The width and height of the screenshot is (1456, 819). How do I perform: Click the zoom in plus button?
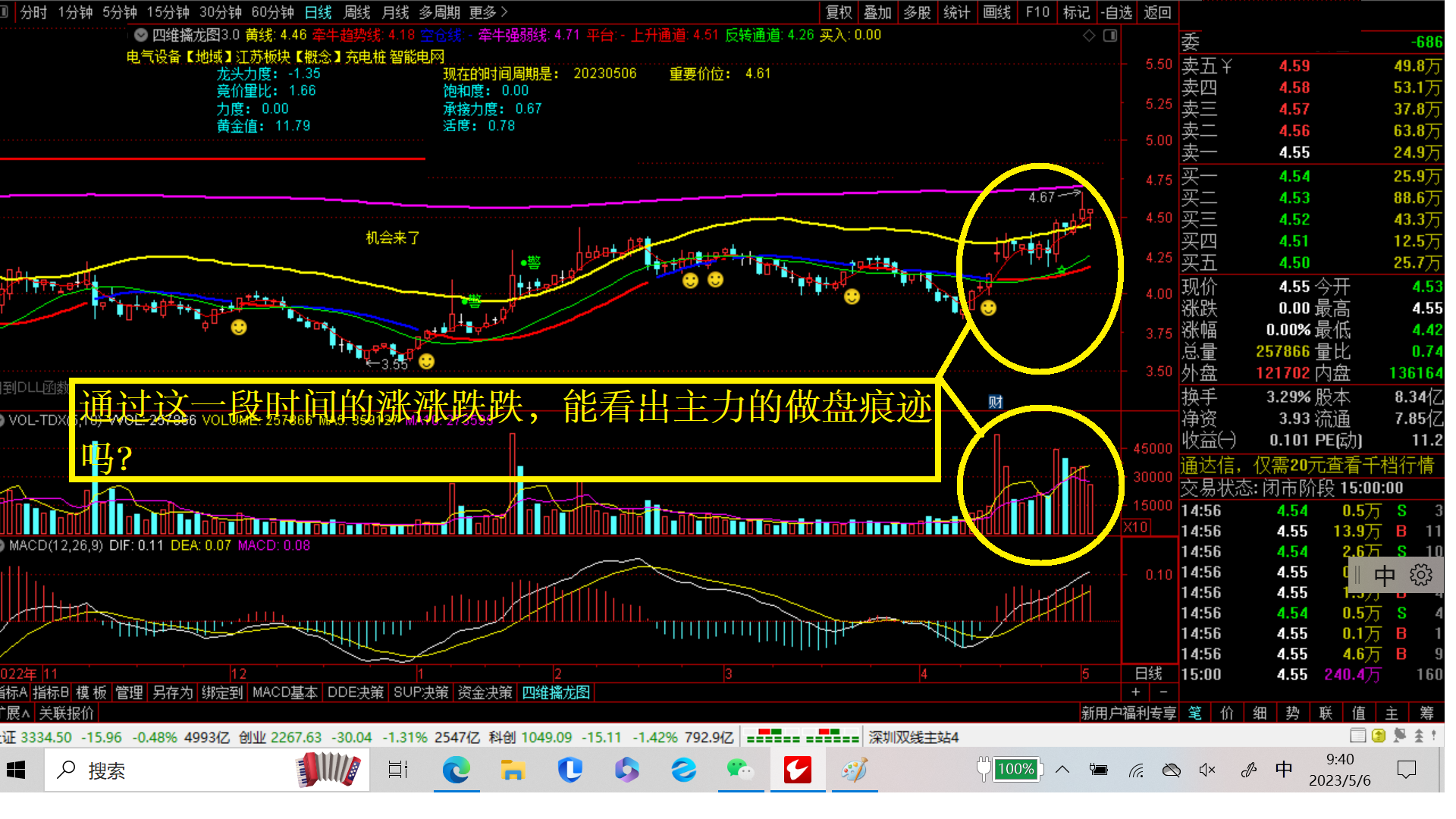click(1135, 692)
